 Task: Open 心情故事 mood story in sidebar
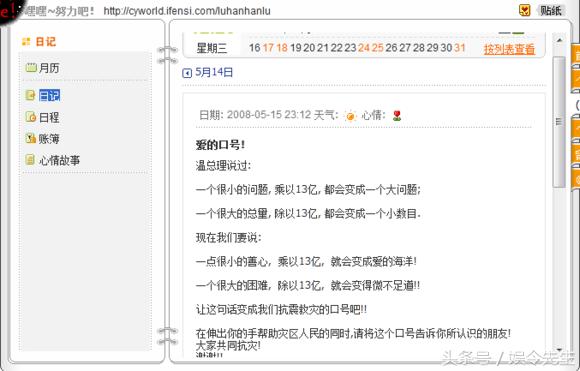pyautogui.click(x=59, y=160)
